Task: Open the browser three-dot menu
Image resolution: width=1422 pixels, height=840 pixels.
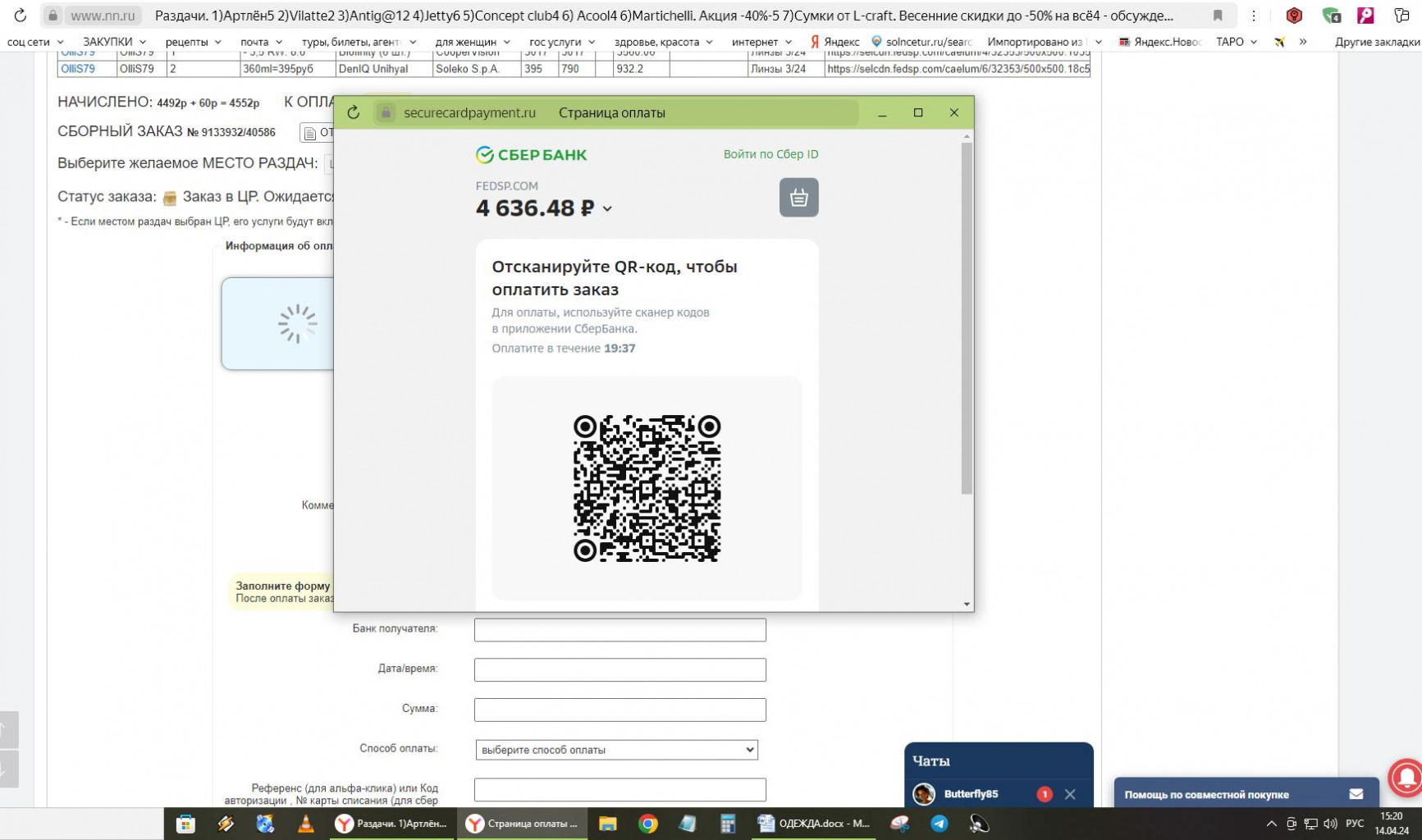Action: (1254, 16)
